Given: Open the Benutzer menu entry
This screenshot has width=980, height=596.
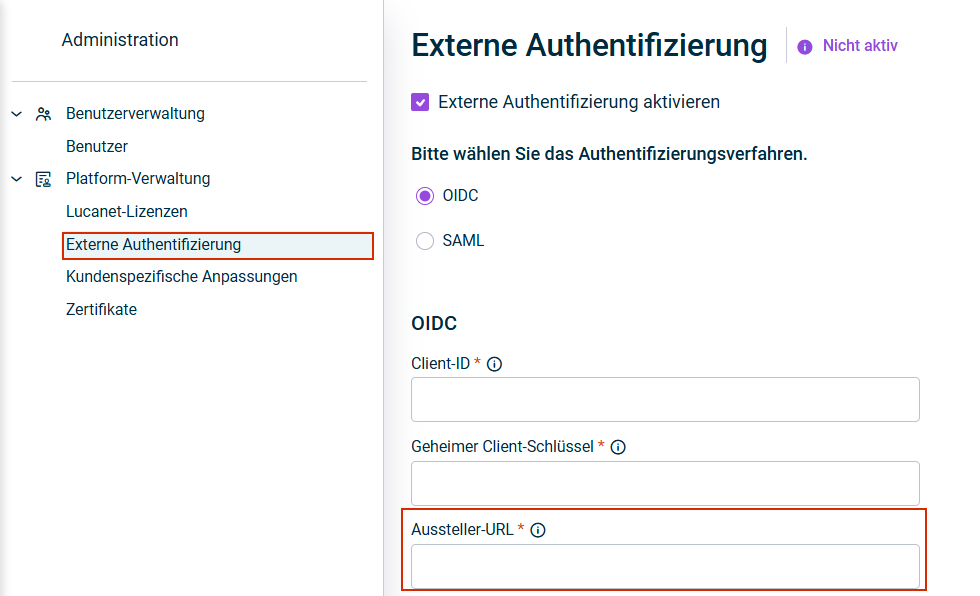Looking at the screenshot, I should point(97,147).
